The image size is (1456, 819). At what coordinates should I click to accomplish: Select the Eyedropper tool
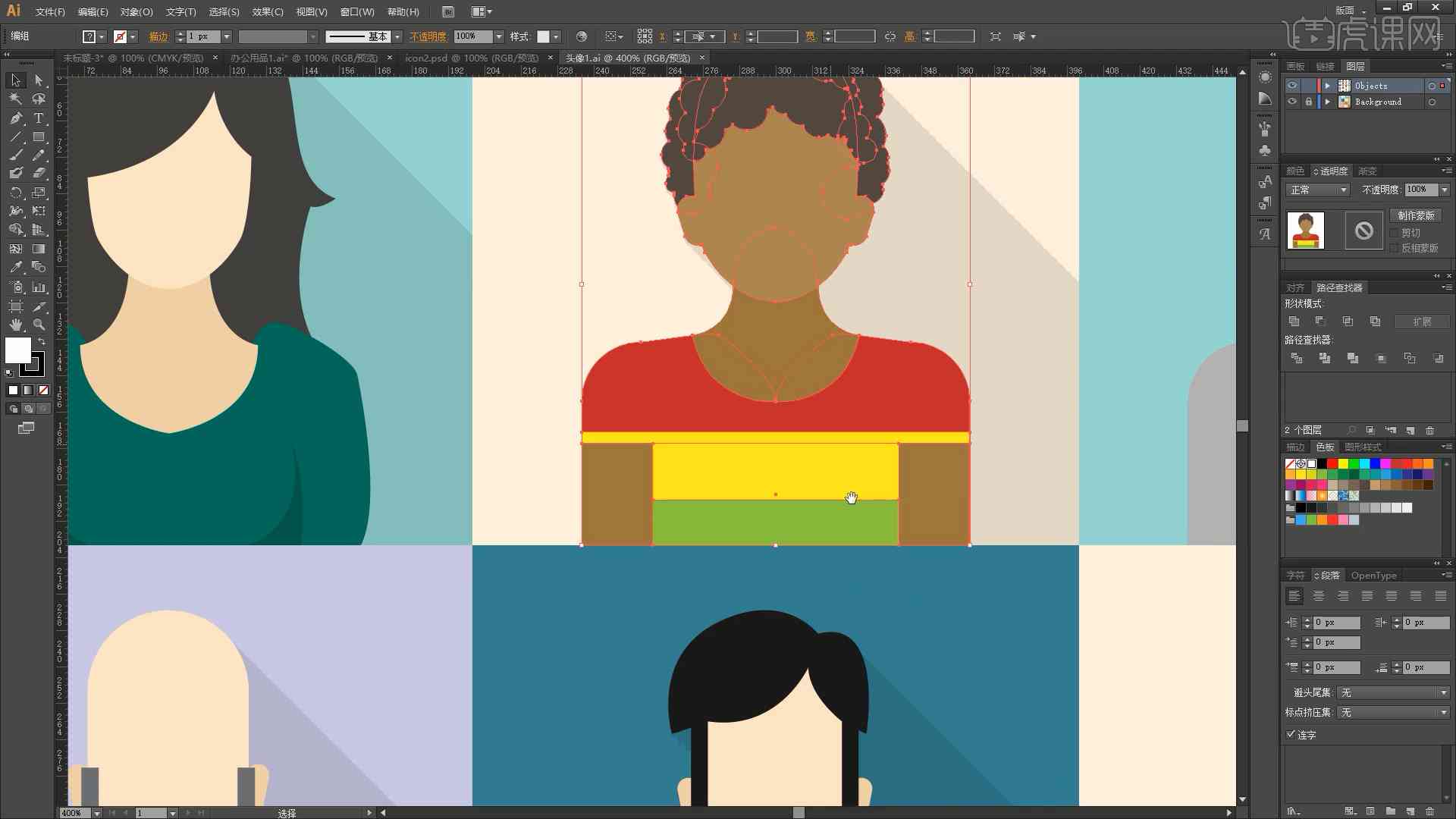coord(15,266)
